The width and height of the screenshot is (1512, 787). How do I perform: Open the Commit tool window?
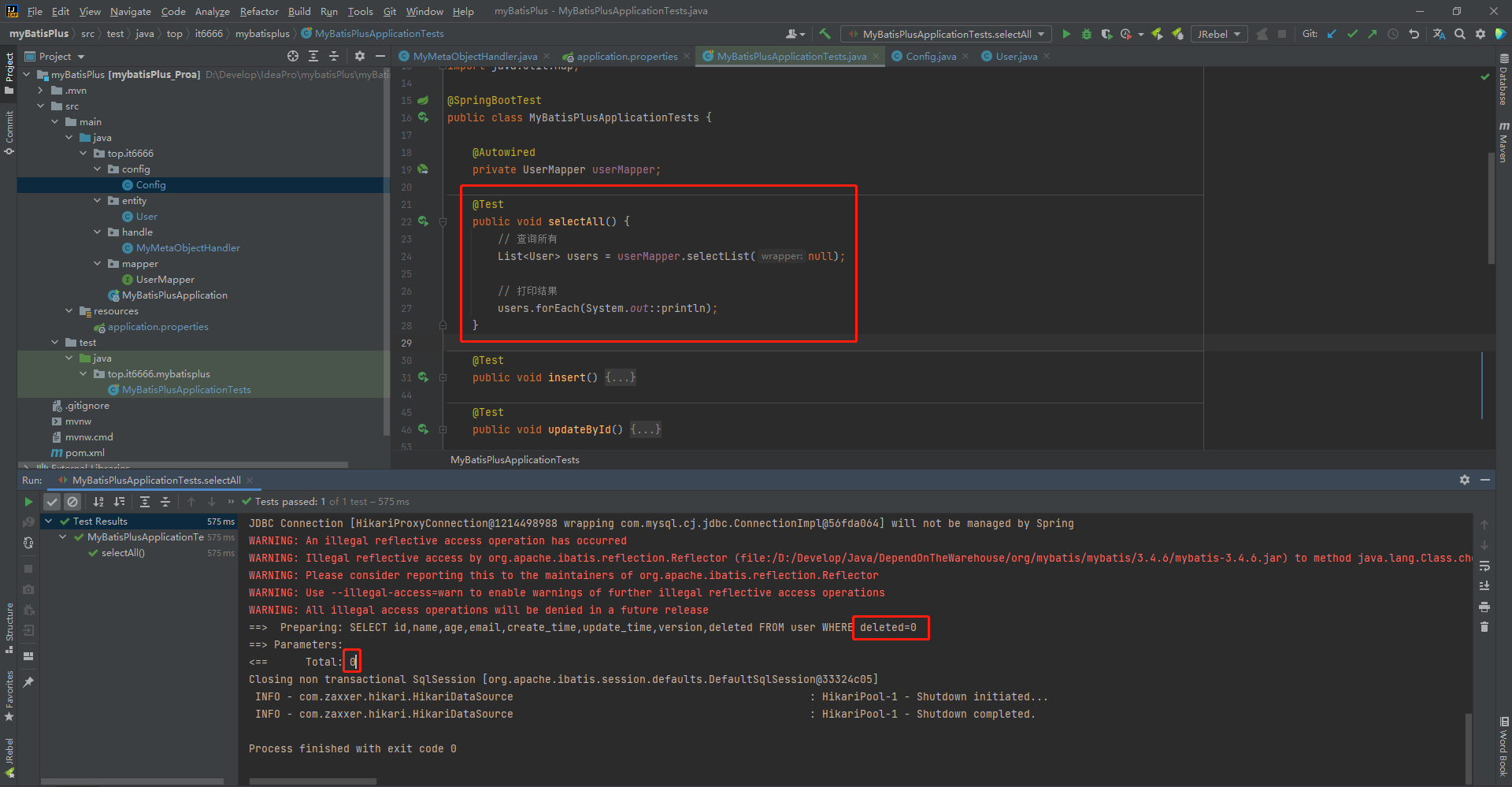pos(9,132)
